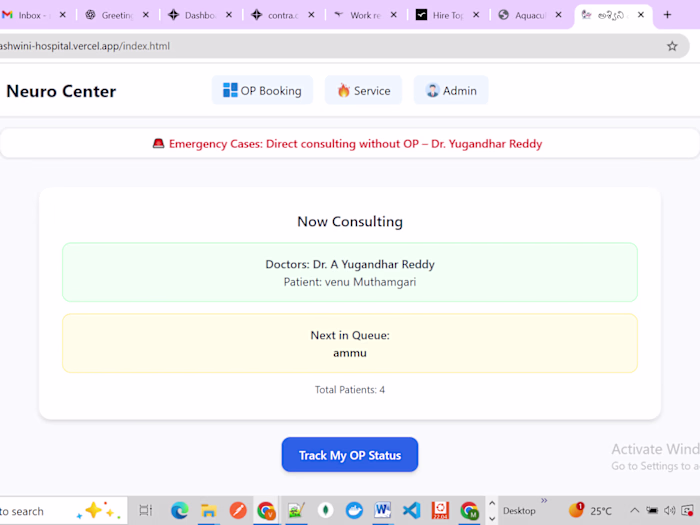
Task: Open MongoDB Compass from the taskbar
Action: click(x=325, y=510)
